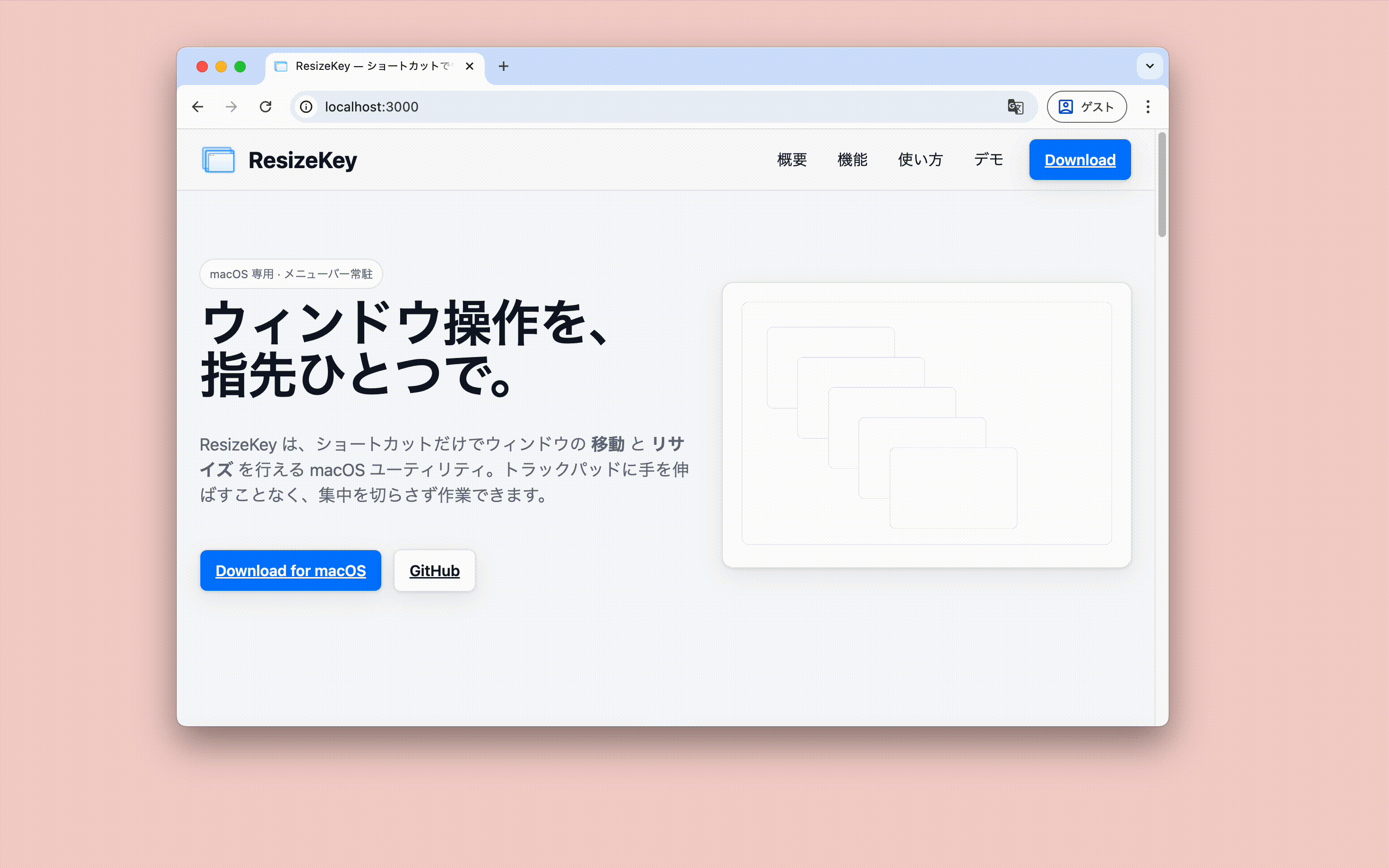Click the browser forward arrow

click(x=231, y=107)
